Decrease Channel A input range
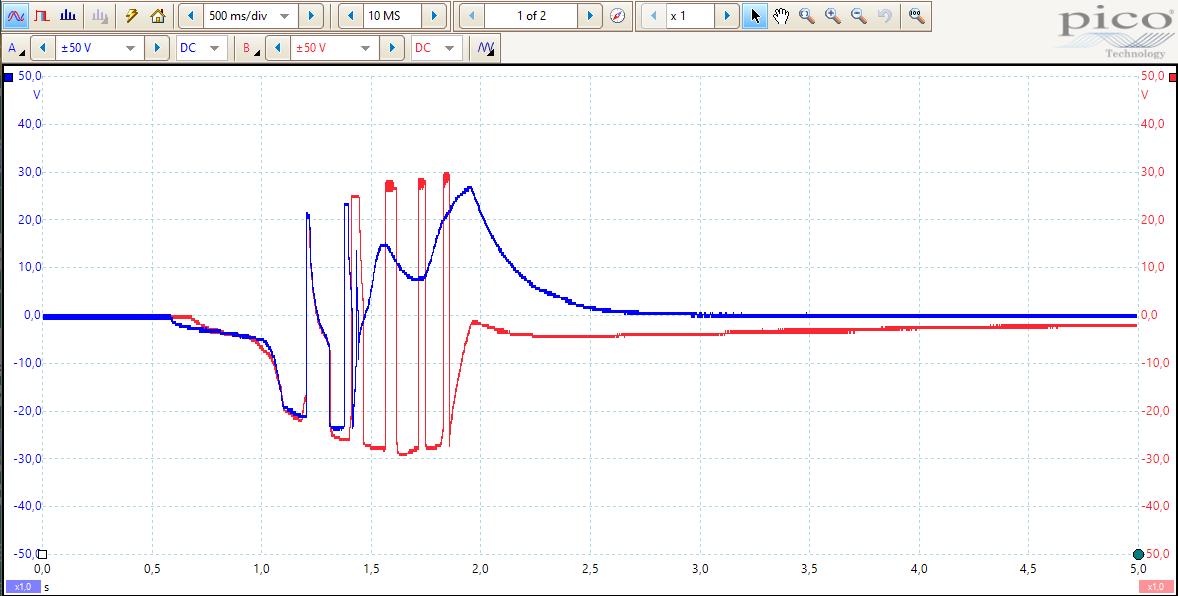This screenshot has height=596, width=1178. point(43,48)
